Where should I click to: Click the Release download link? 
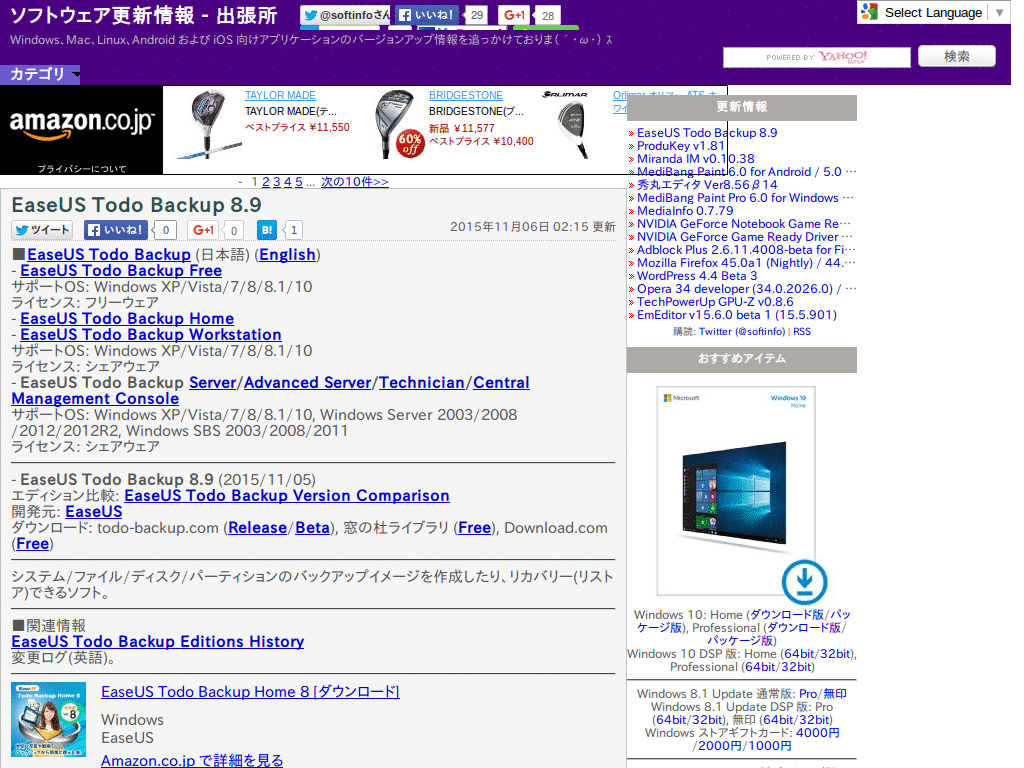pyautogui.click(x=257, y=528)
